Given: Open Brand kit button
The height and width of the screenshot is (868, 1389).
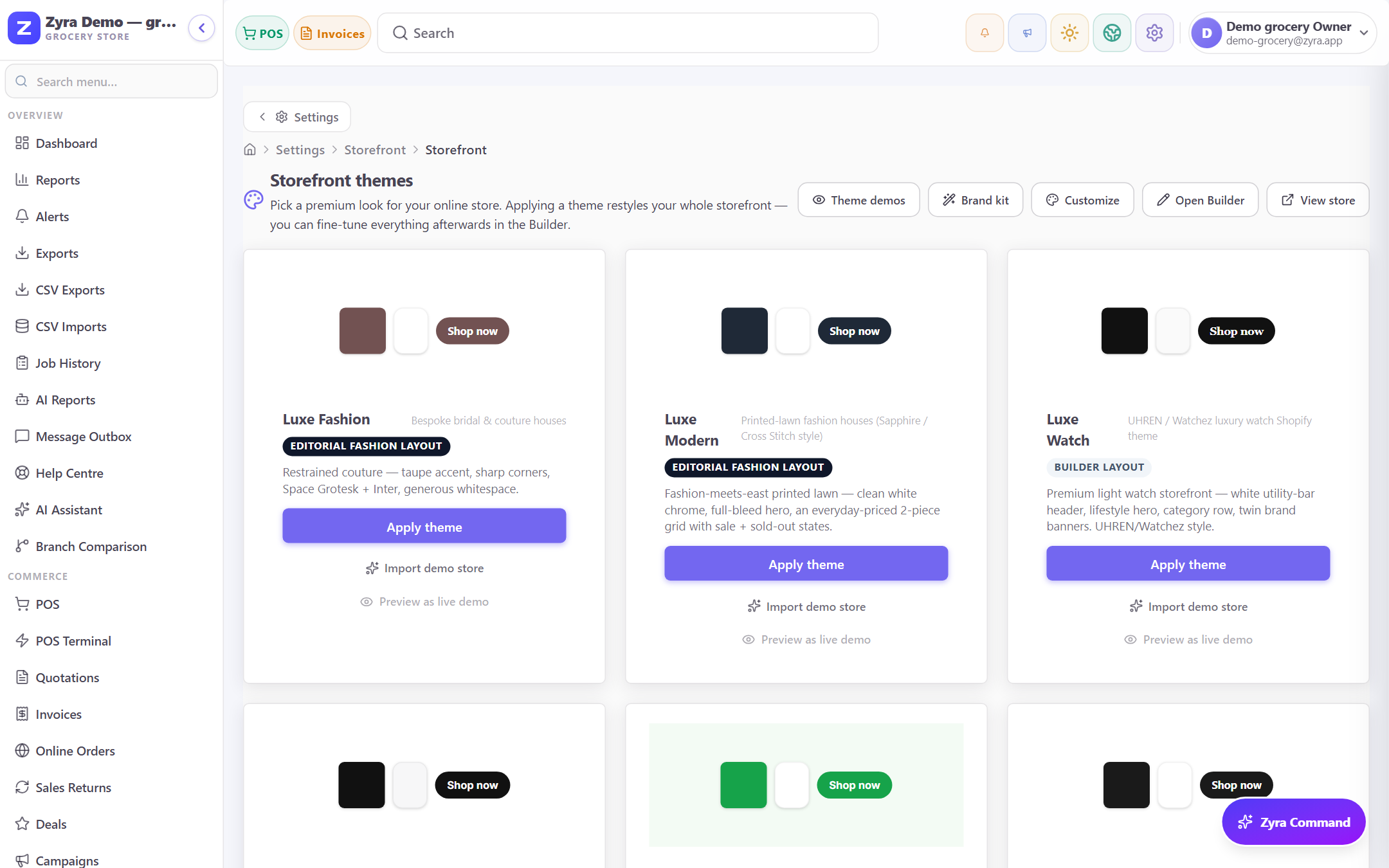Looking at the screenshot, I should pyautogui.click(x=976, y=200).
